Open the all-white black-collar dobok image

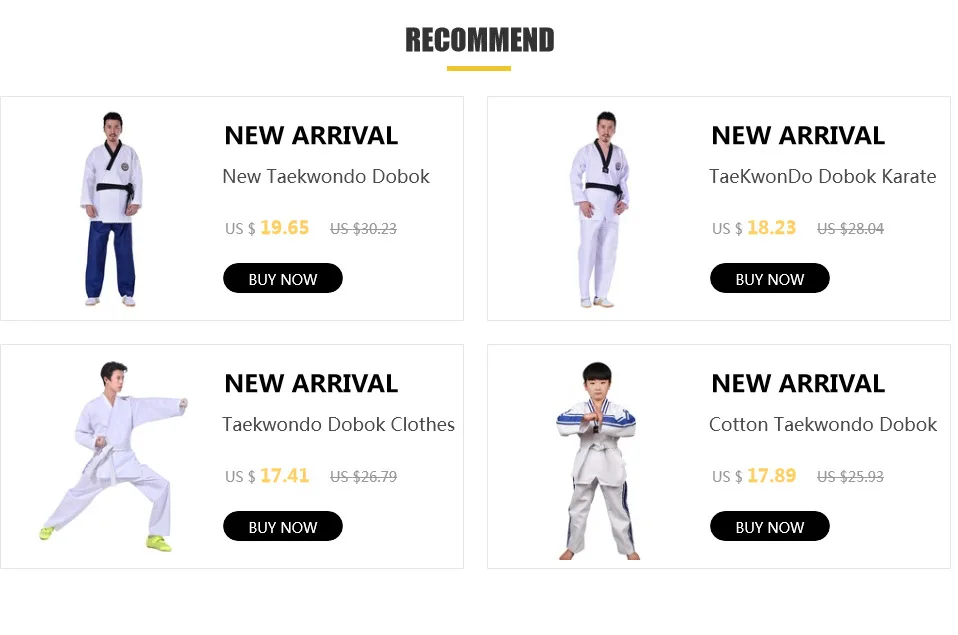(599, 208)
